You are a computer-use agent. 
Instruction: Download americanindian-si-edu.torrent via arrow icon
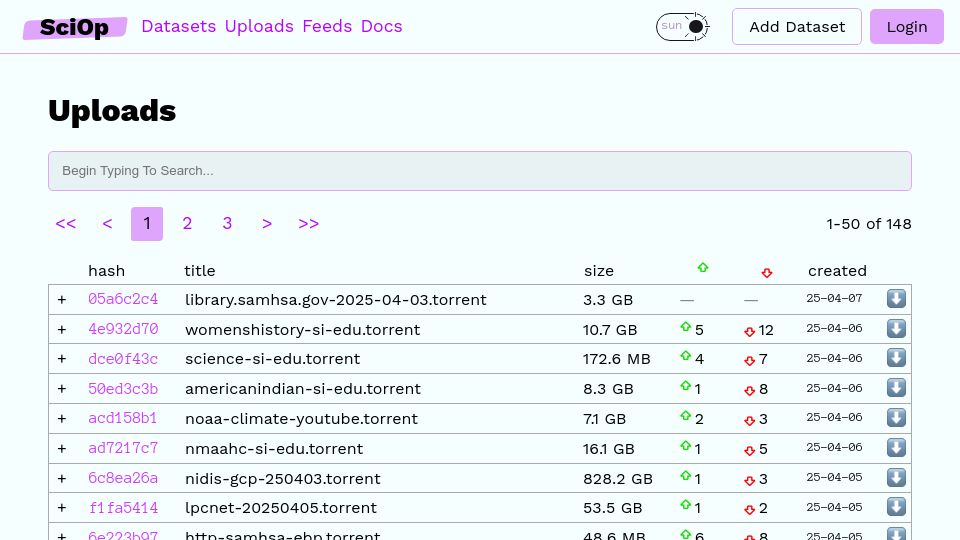(896, 388)
